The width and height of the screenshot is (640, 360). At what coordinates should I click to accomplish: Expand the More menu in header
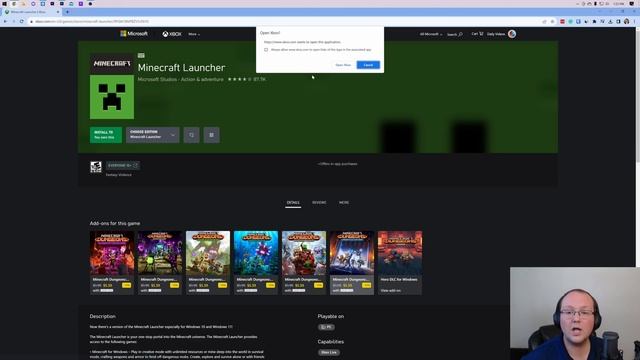(194, 34)
